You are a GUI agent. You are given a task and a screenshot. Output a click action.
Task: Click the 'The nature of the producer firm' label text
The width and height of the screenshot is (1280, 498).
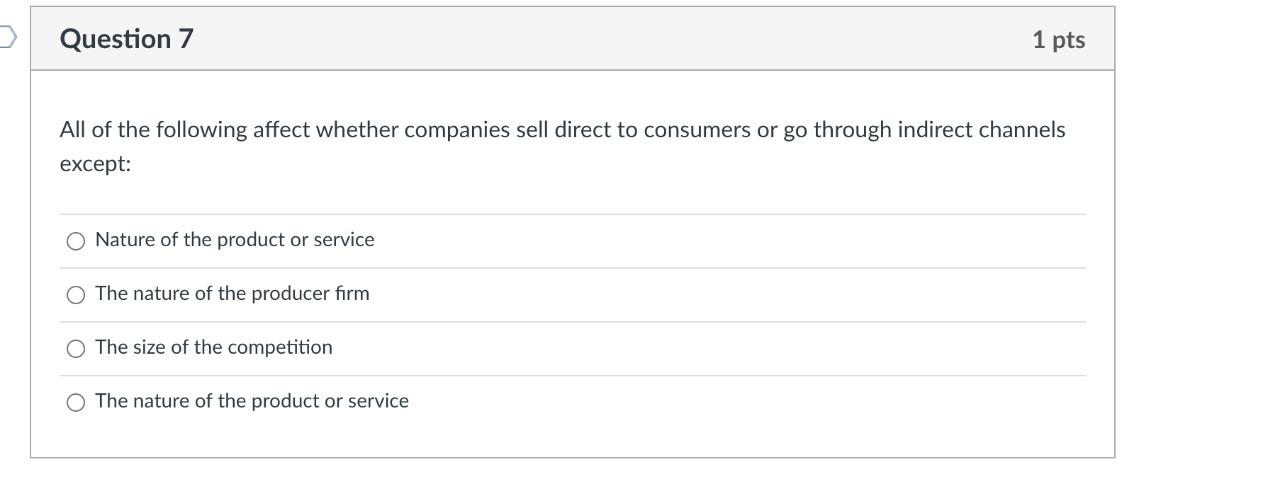pyautogui.click(x=232, y=294)
